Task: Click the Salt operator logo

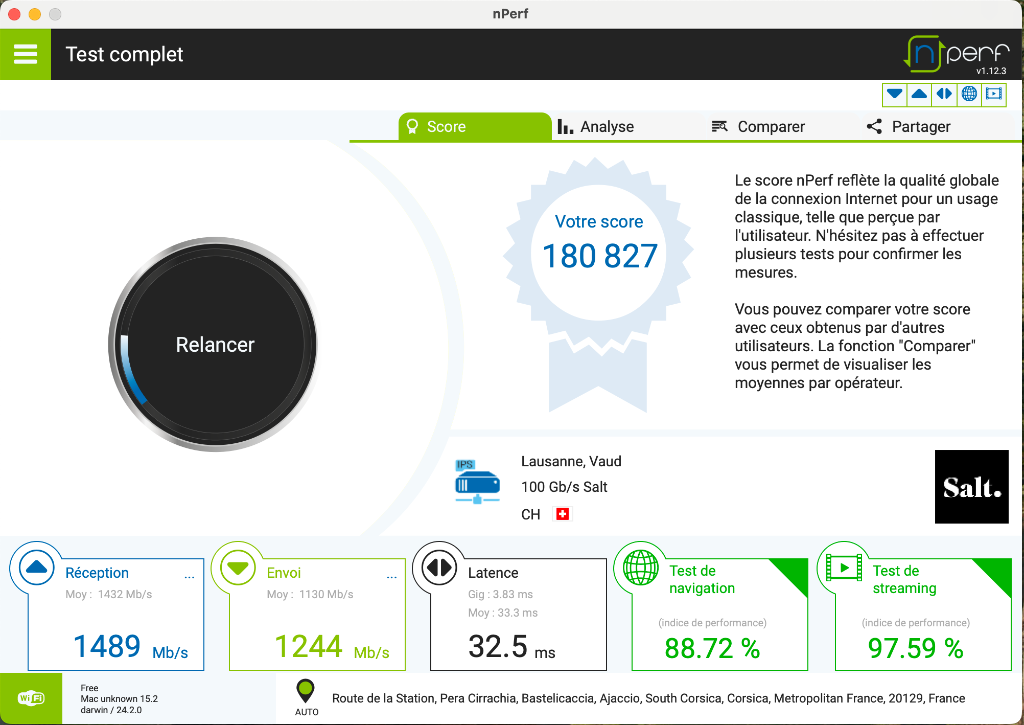Action: point(972,487)
